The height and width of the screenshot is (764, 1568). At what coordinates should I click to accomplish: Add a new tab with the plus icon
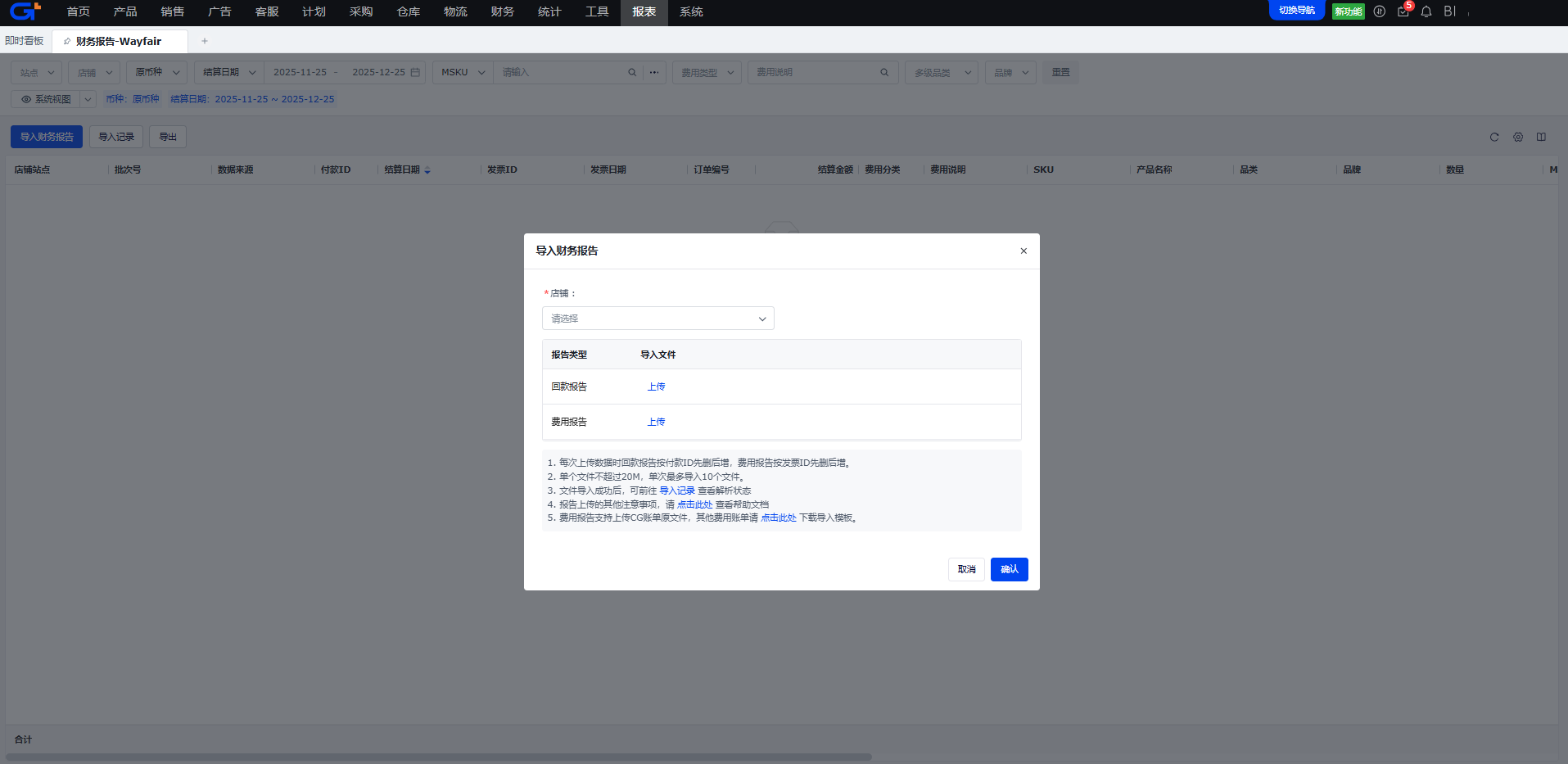click(x=205, y=41)
